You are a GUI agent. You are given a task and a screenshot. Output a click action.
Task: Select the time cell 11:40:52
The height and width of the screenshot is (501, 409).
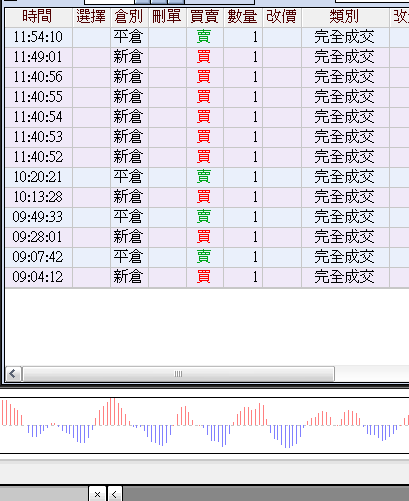click(x=38, y=157)
